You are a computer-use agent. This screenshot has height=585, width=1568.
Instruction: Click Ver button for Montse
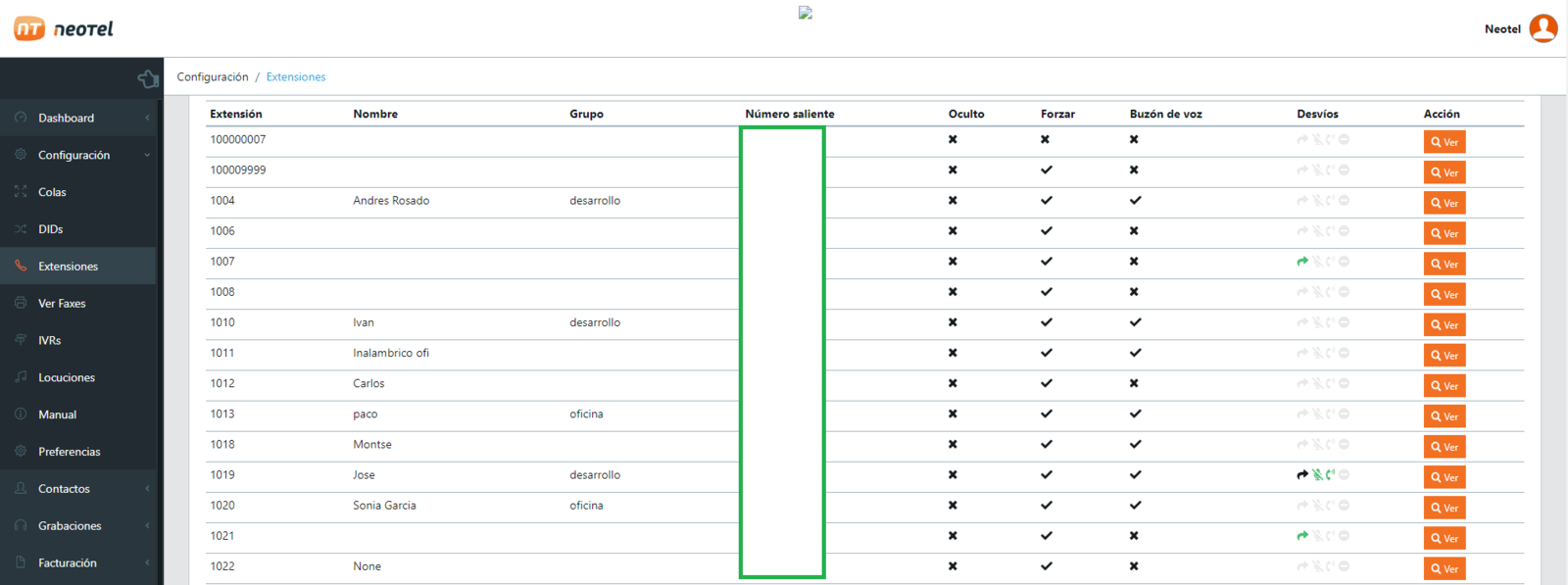1445,447
